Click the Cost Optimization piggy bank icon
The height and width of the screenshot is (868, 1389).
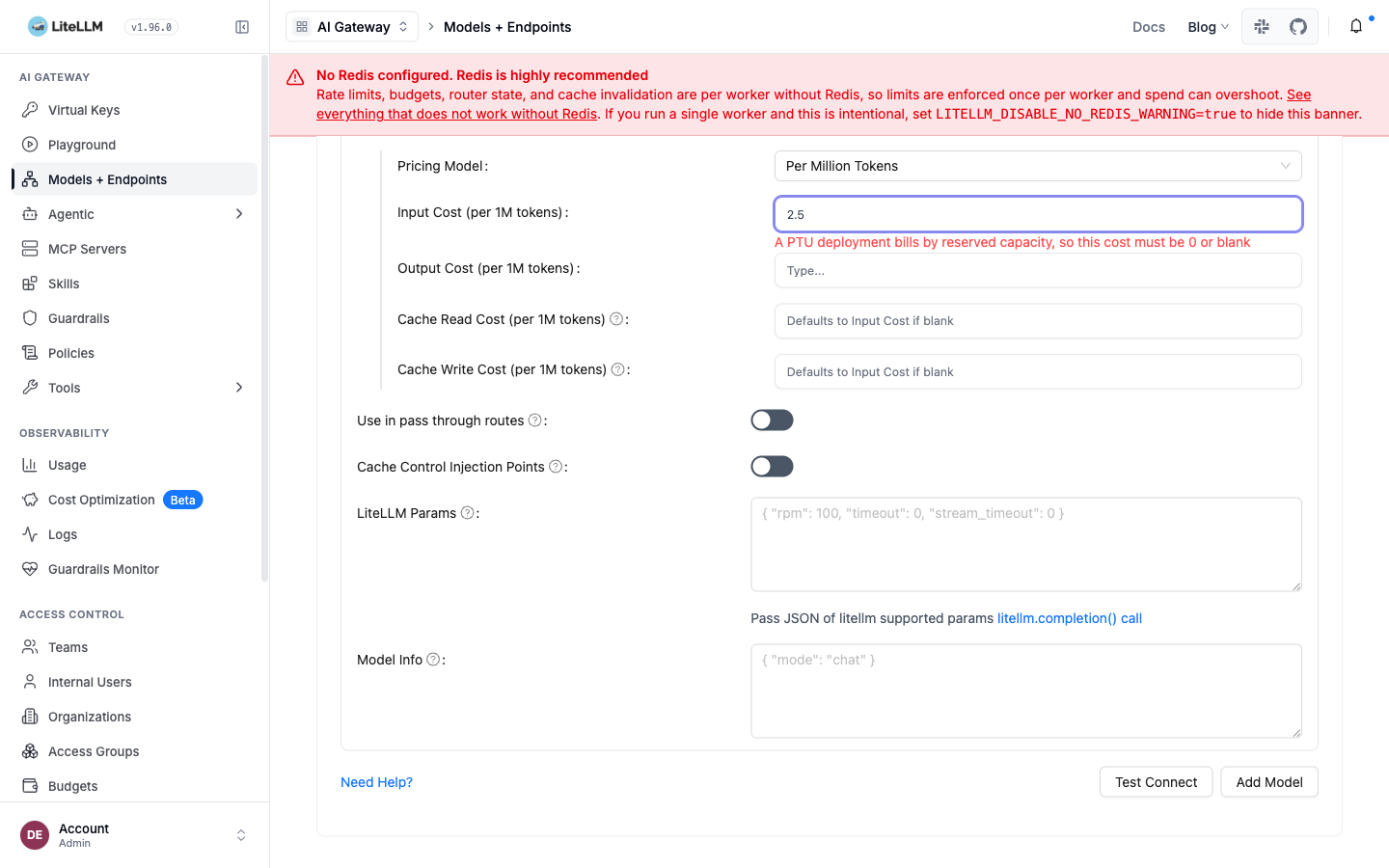tap(30, 500)
